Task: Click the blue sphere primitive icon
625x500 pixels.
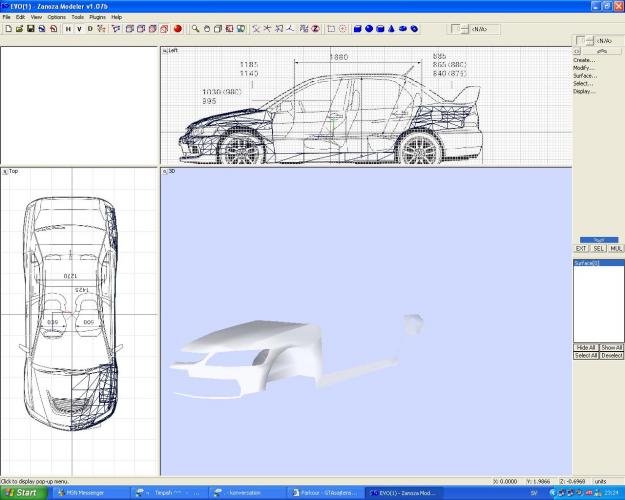Action: [368, 29]
